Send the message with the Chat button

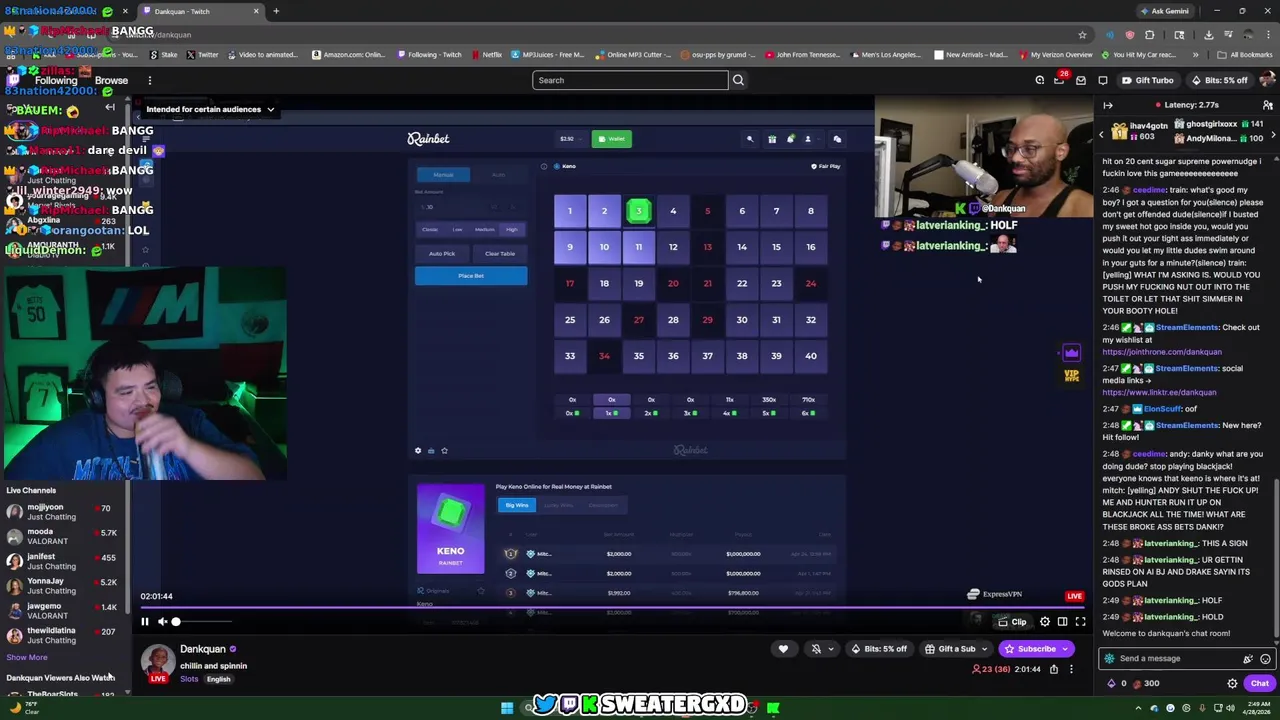[1259, 684]
